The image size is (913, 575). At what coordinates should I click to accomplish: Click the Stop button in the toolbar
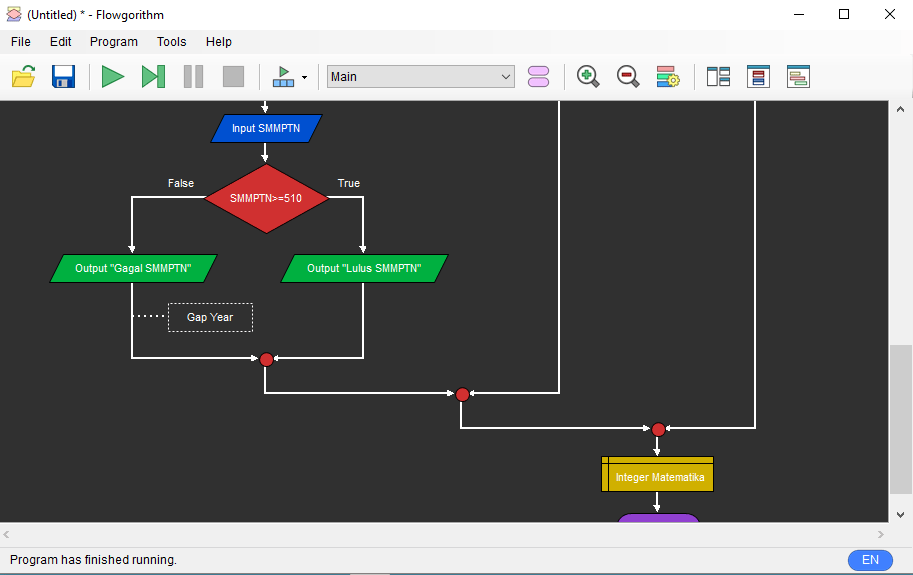233,77
